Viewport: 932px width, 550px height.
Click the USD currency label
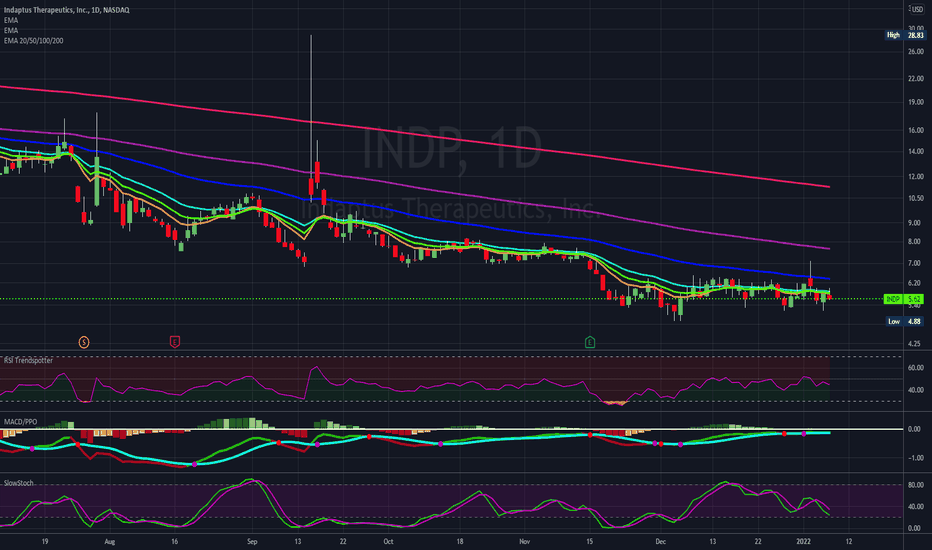(918, 10)
